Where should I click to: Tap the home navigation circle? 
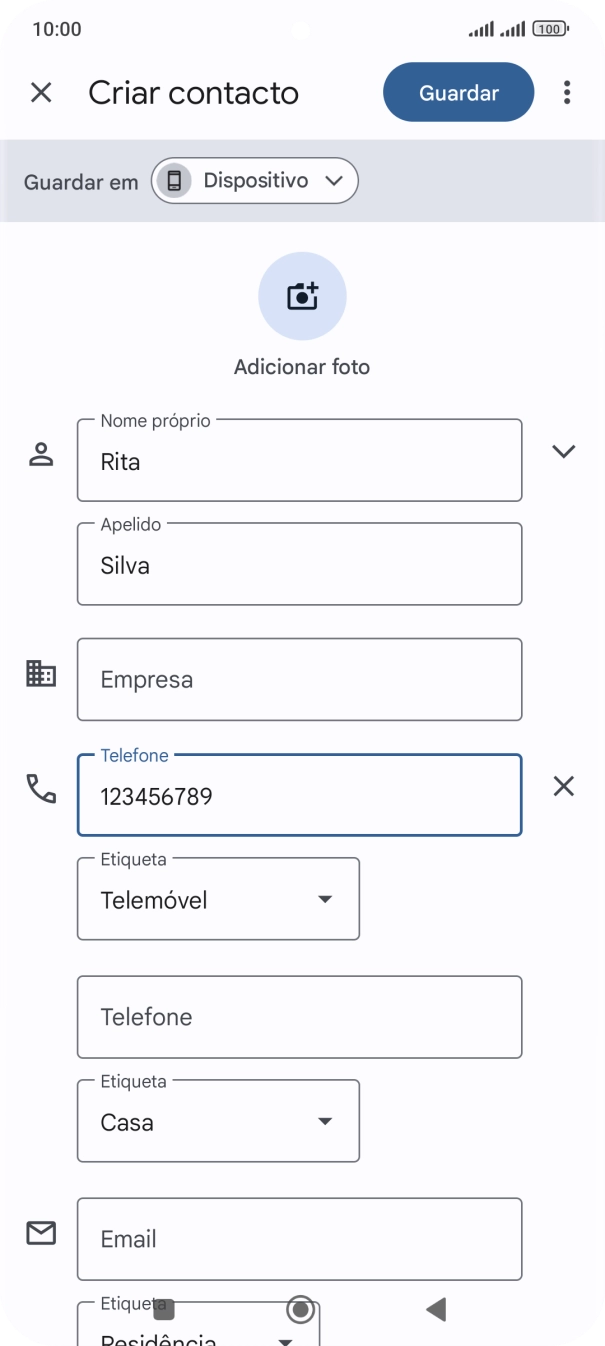pos(300,1308)
